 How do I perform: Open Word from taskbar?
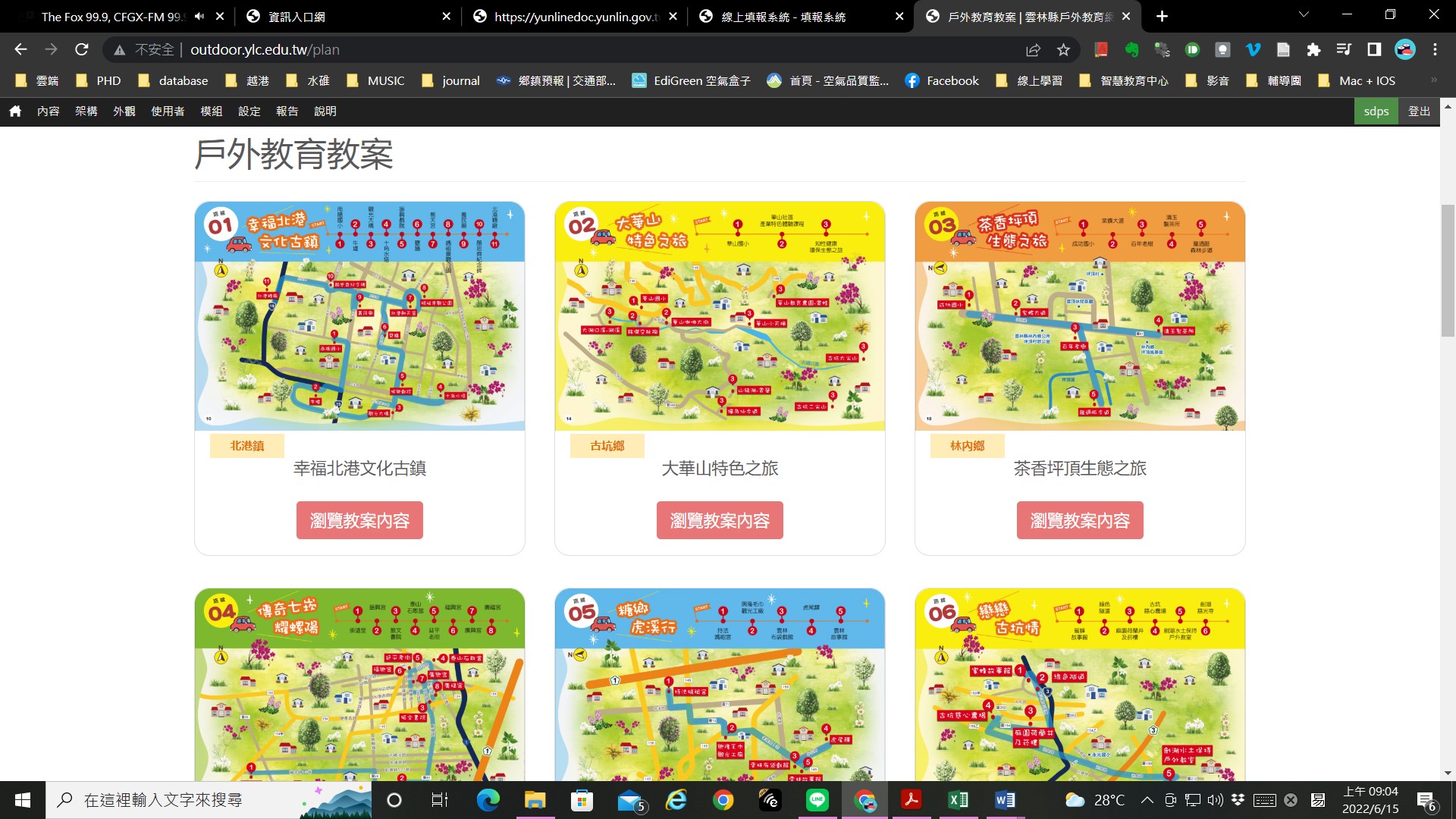coord(1005,800)
